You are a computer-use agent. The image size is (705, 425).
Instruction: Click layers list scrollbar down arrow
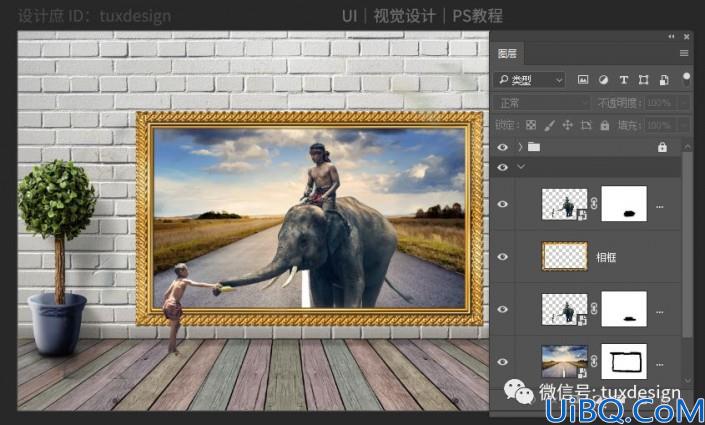coord(687,380)
